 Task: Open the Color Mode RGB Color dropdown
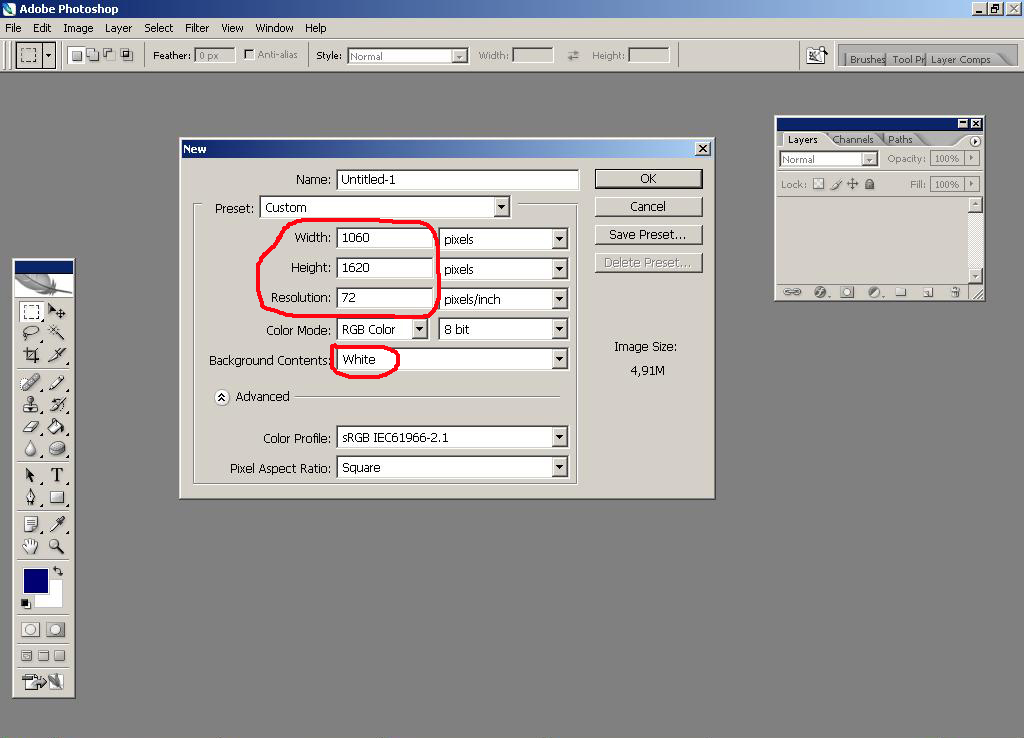click(x=382, y=330)
